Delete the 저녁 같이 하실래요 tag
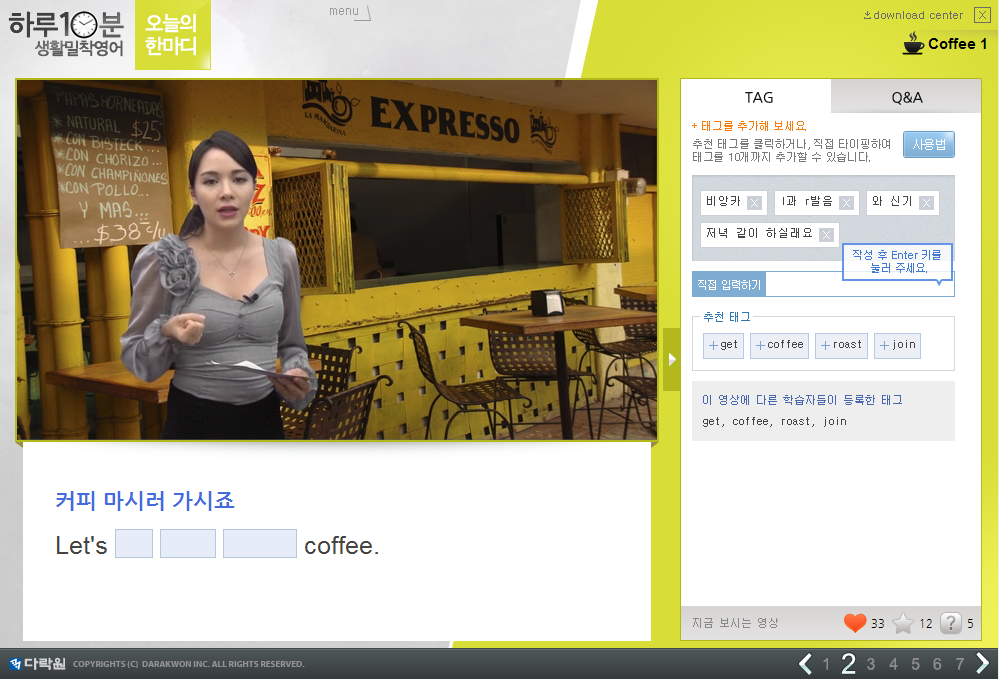This screenshot has width=999, height=679. click(x=826, y=235)
